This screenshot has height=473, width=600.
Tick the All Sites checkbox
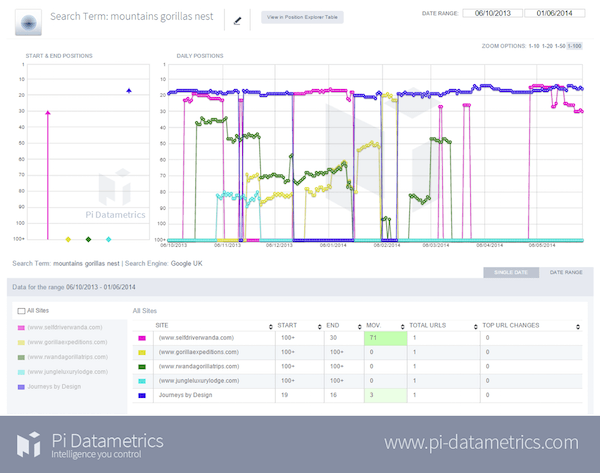[x=22, y=312]
